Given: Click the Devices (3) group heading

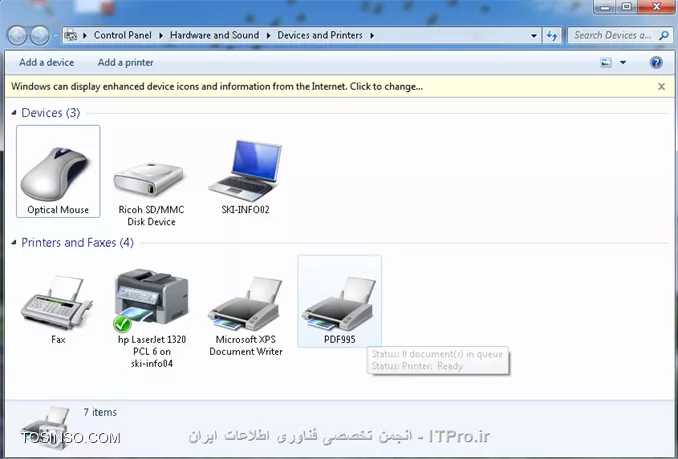Looking at the screenshot, I should (51, 113).
